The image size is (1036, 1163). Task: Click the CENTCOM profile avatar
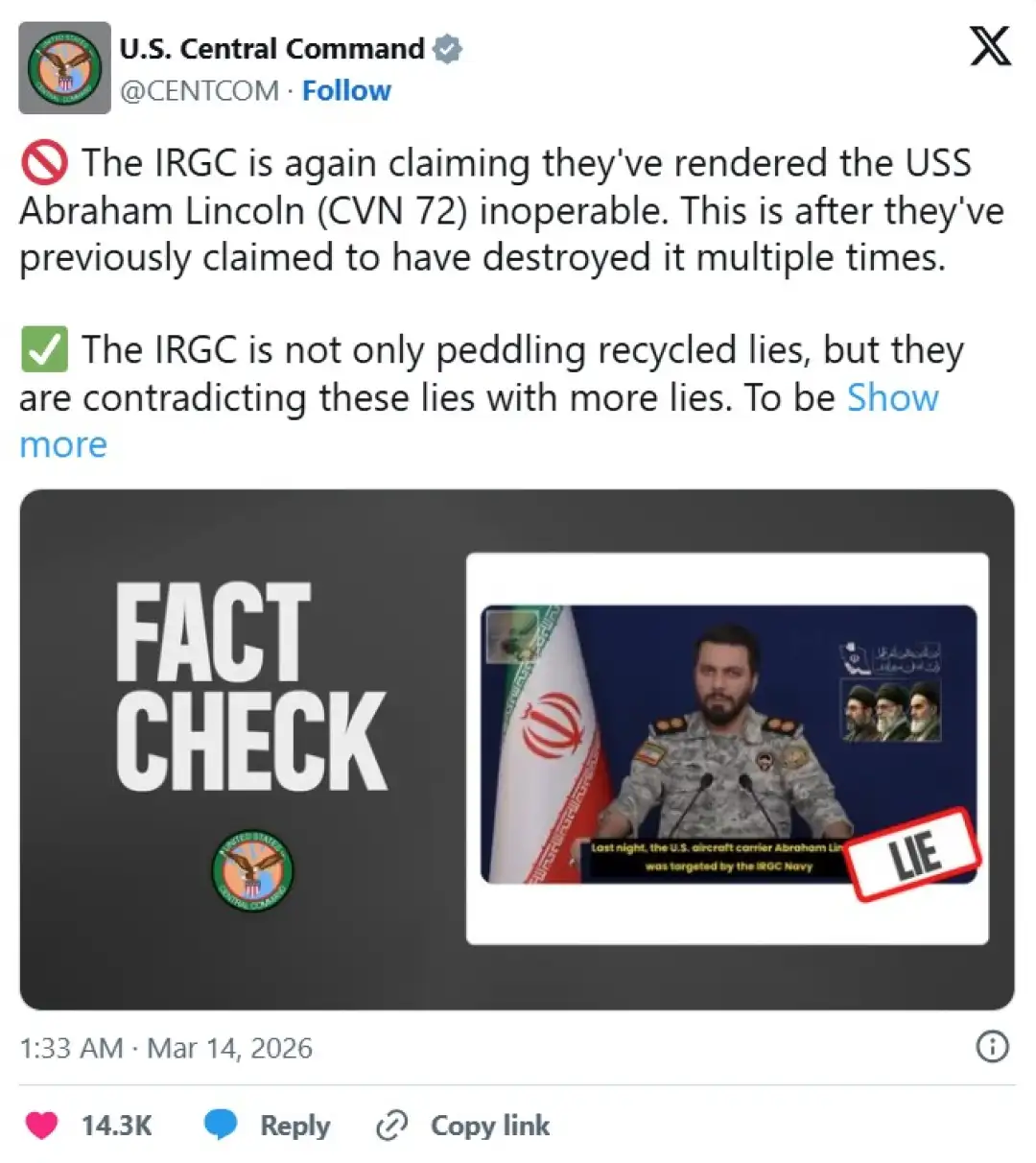(x=64, y=67)
